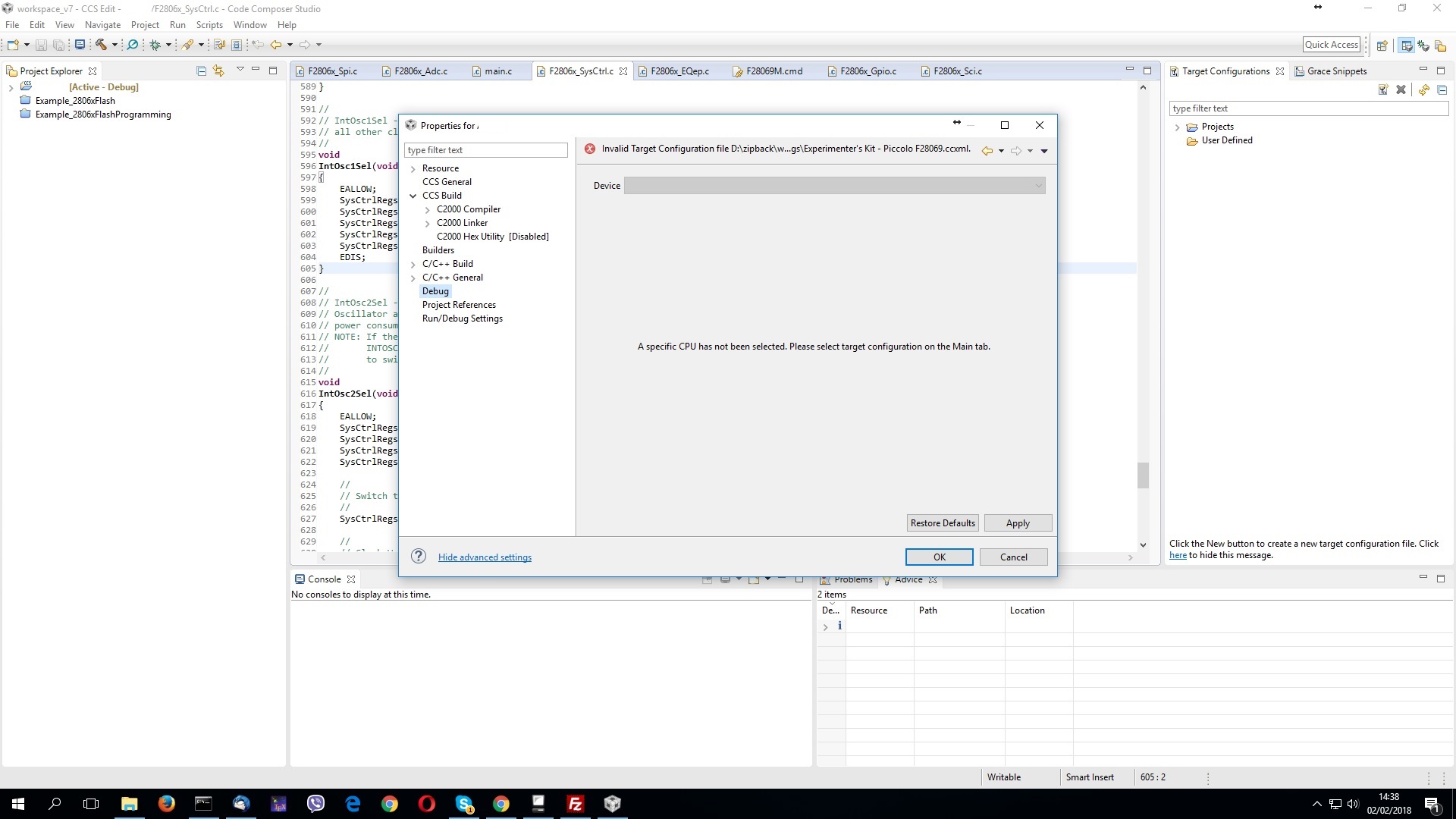The image size is (1456, 819).
Task: Expand the C/C++ General node
Action: click(413, 278)
